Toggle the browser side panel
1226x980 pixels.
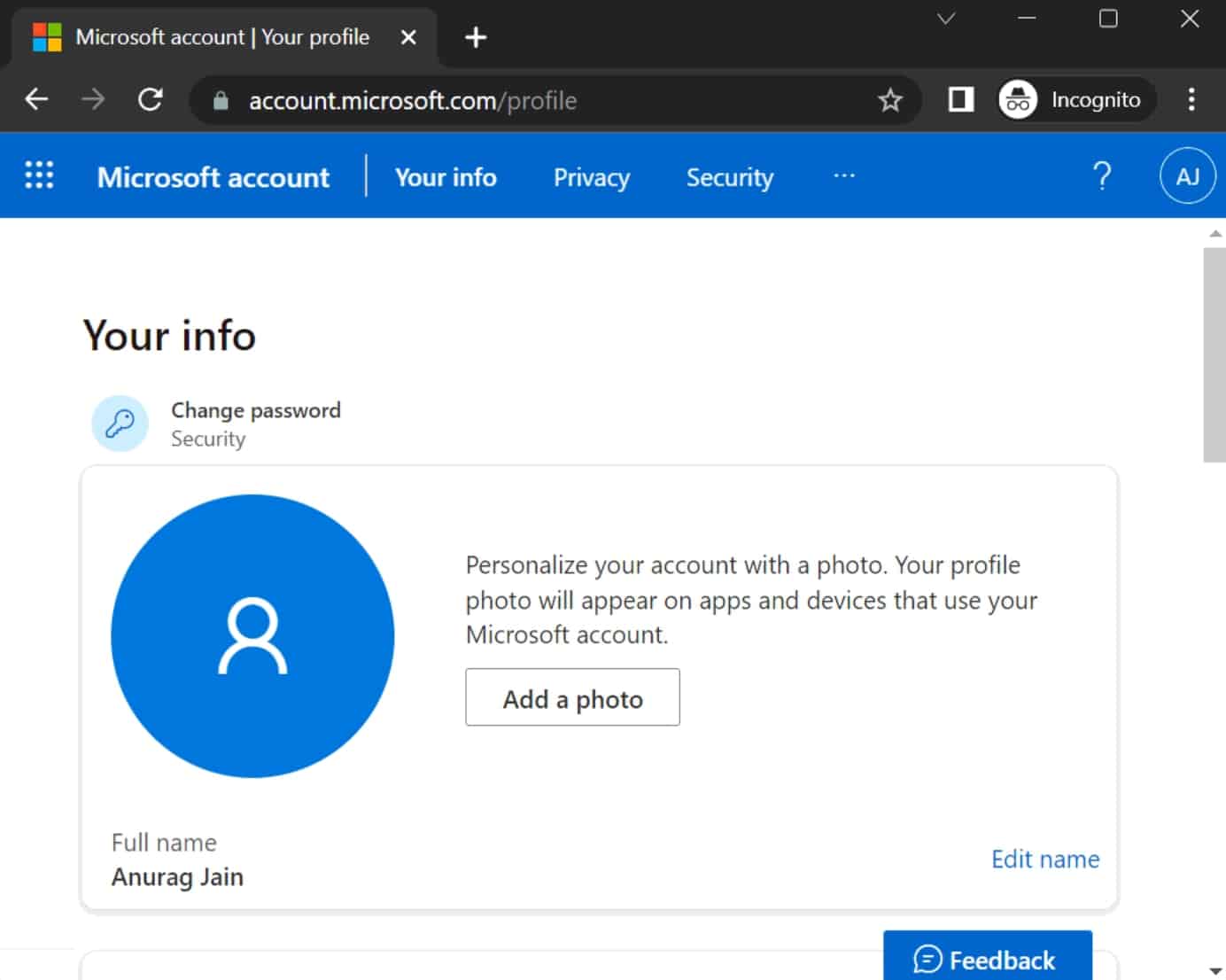(961, 99)
